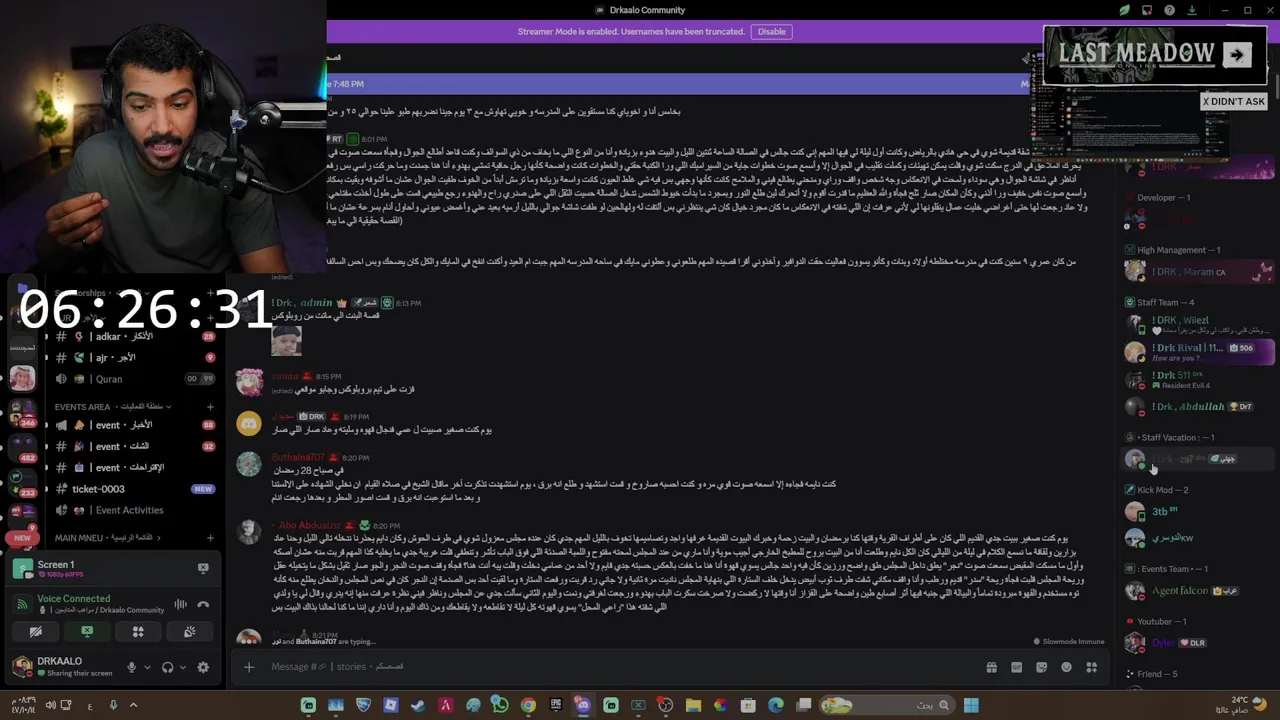The width and height of the screenshot is (1280, 720).
Task: Jump to NEW unread indicator in server list
Action: (x=22, y=538)
